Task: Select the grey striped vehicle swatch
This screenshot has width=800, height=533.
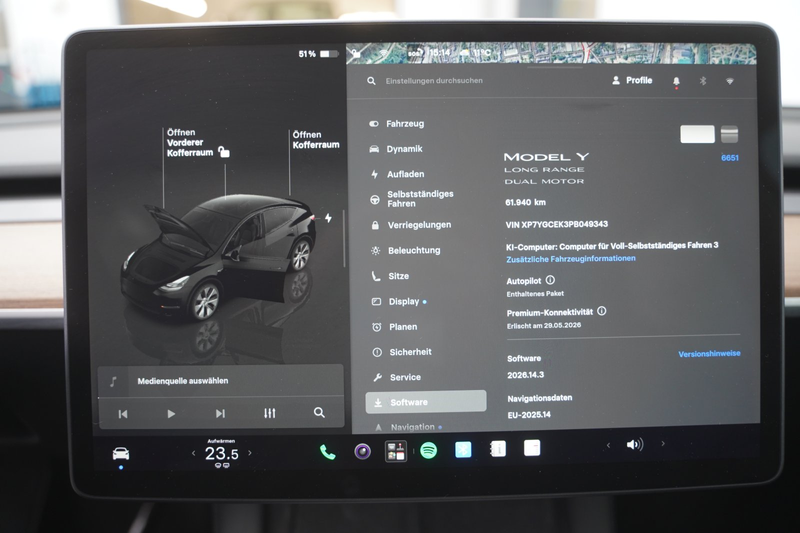Action: pyautogui.click(x=729, y=134)
